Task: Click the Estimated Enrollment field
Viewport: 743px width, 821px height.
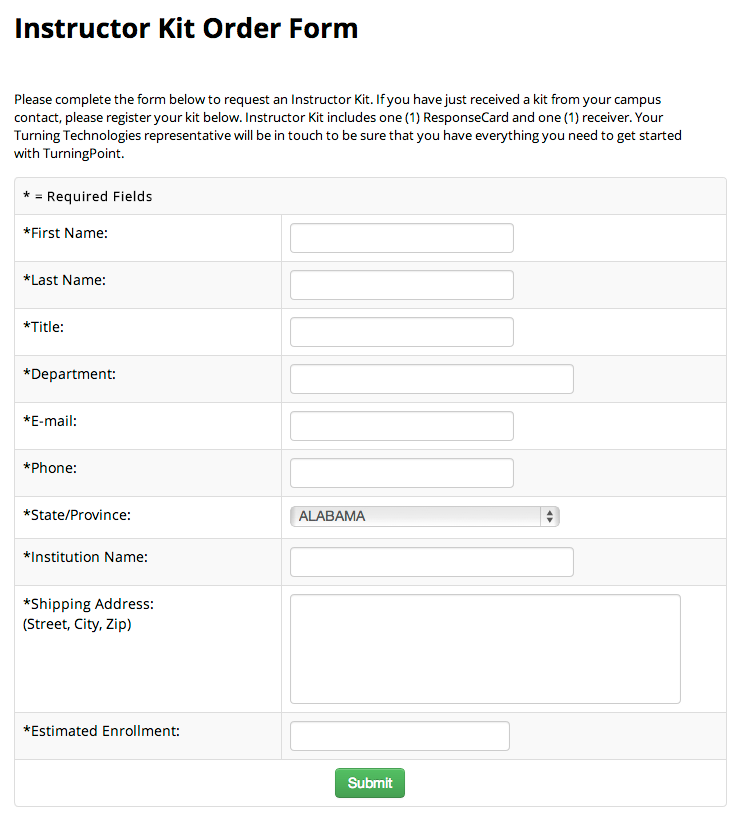Action: point(399,735)
